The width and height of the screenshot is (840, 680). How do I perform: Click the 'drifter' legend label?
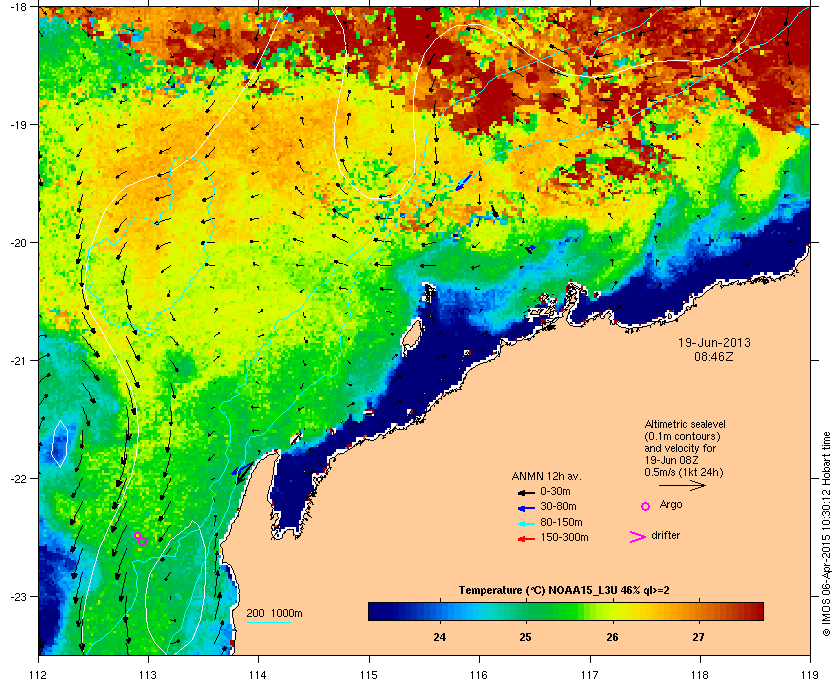[x=665, y=535]
